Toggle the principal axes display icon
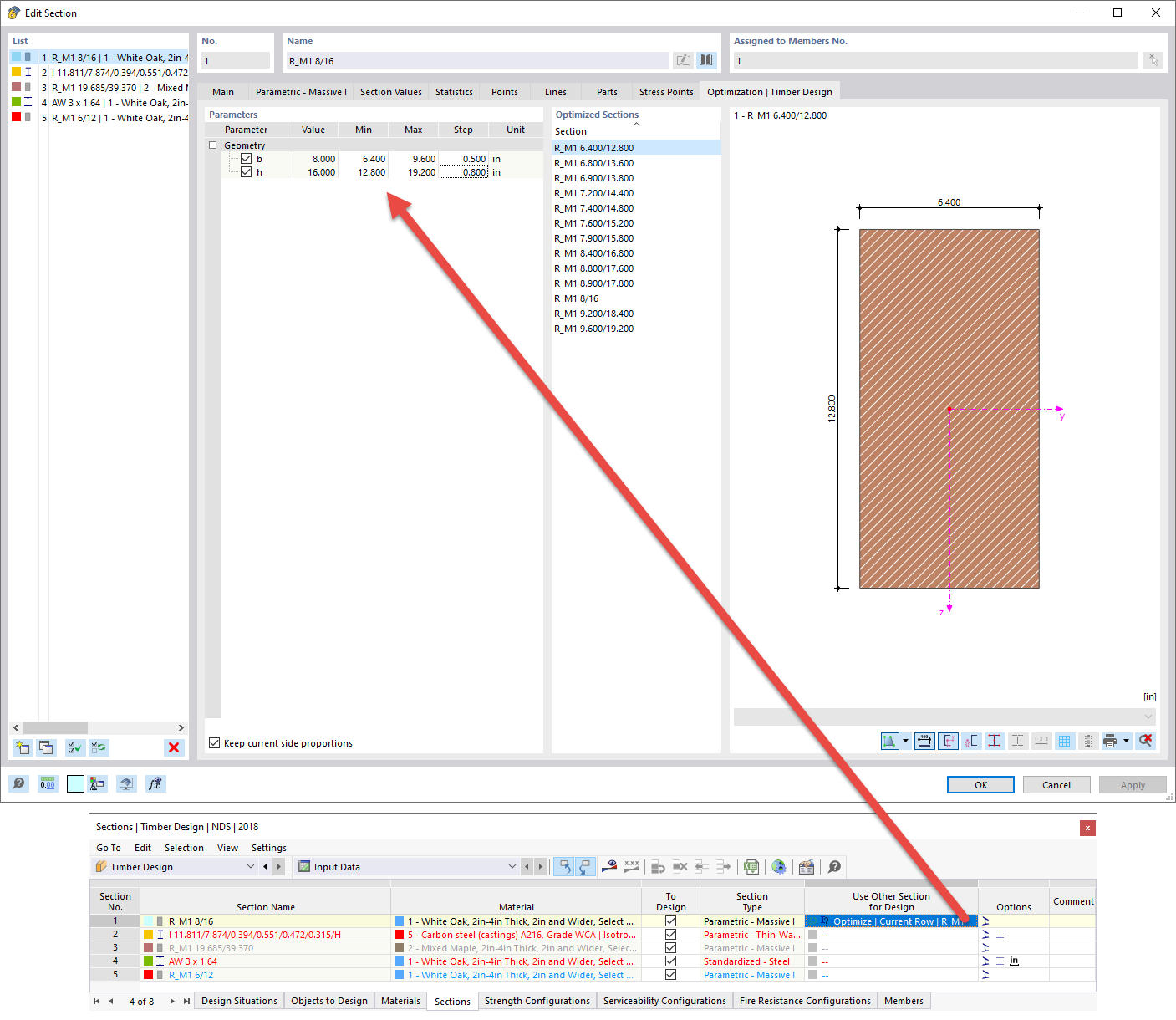This screenshot has width=1176, height=1020. tap(948, 741)
